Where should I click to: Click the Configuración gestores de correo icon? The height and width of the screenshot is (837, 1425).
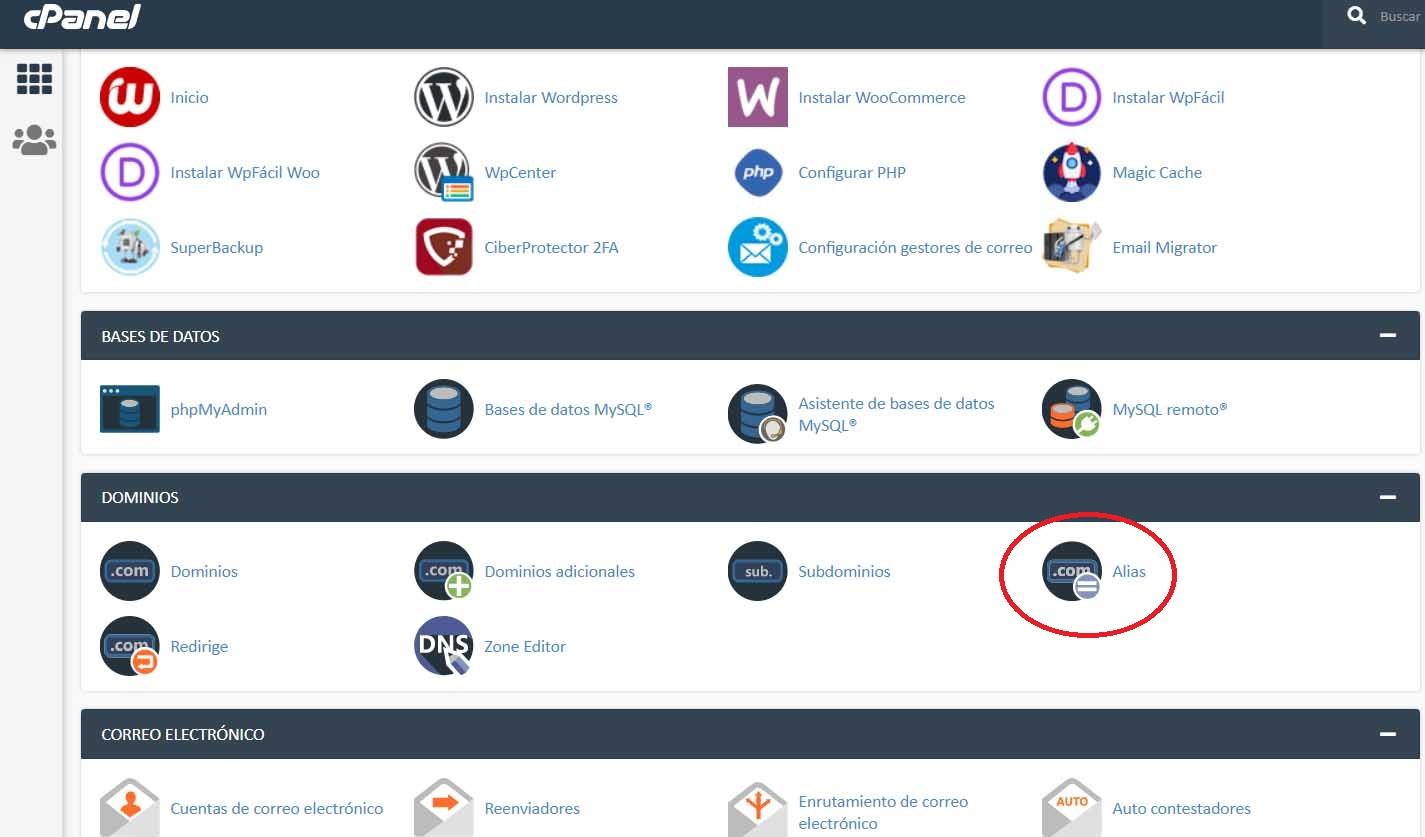point(758,247)
